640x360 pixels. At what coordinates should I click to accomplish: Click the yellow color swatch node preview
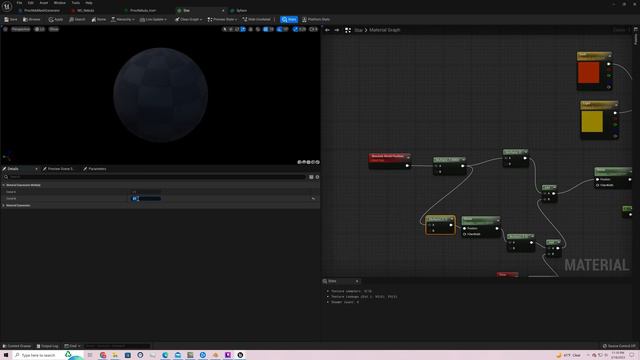(592, 121)
